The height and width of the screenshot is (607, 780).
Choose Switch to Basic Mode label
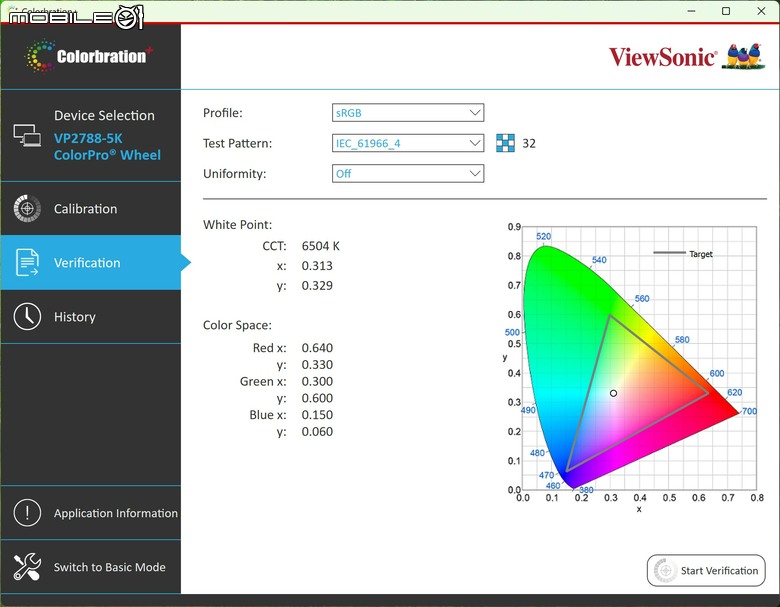tap(109, 567)
